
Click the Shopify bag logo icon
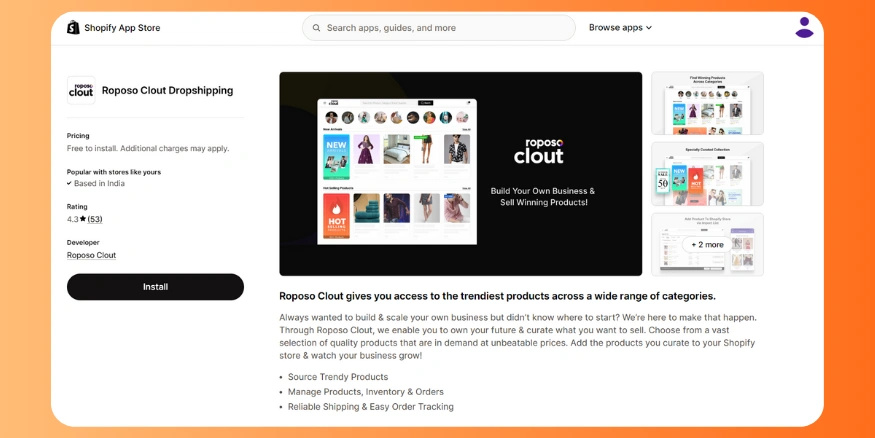point(73,27)
